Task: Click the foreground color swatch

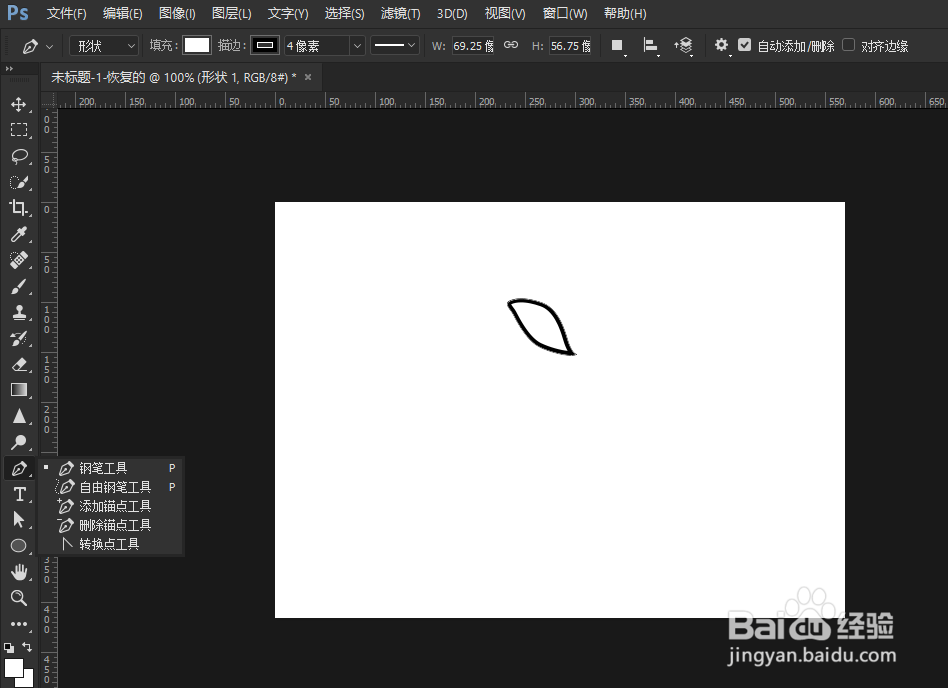Action: tap(13, 668)
